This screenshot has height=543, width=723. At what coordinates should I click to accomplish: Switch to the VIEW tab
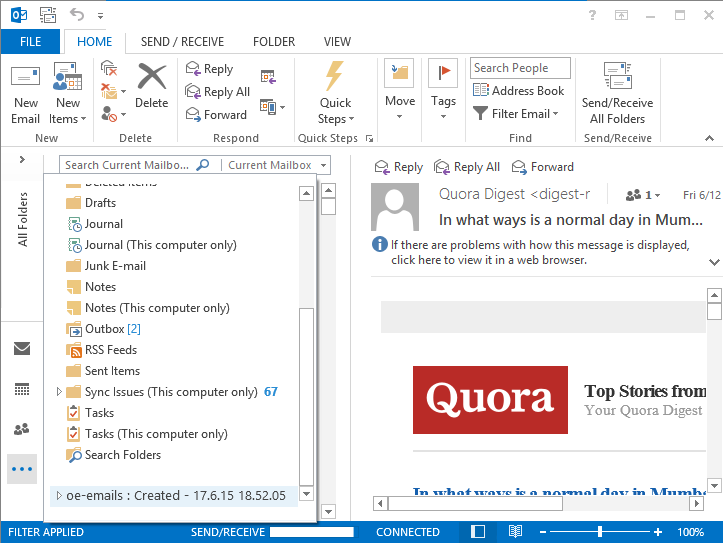tap(337, 42)
